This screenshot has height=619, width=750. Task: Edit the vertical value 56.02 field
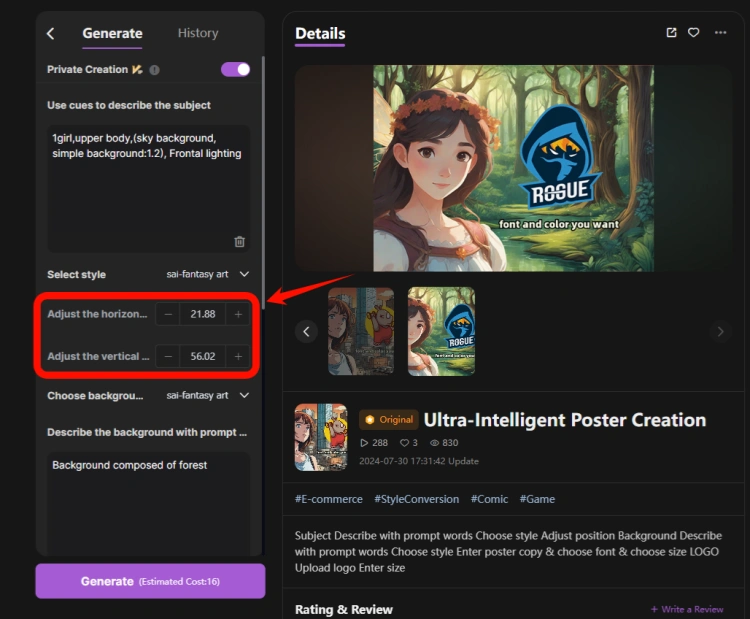pos(203,356)
